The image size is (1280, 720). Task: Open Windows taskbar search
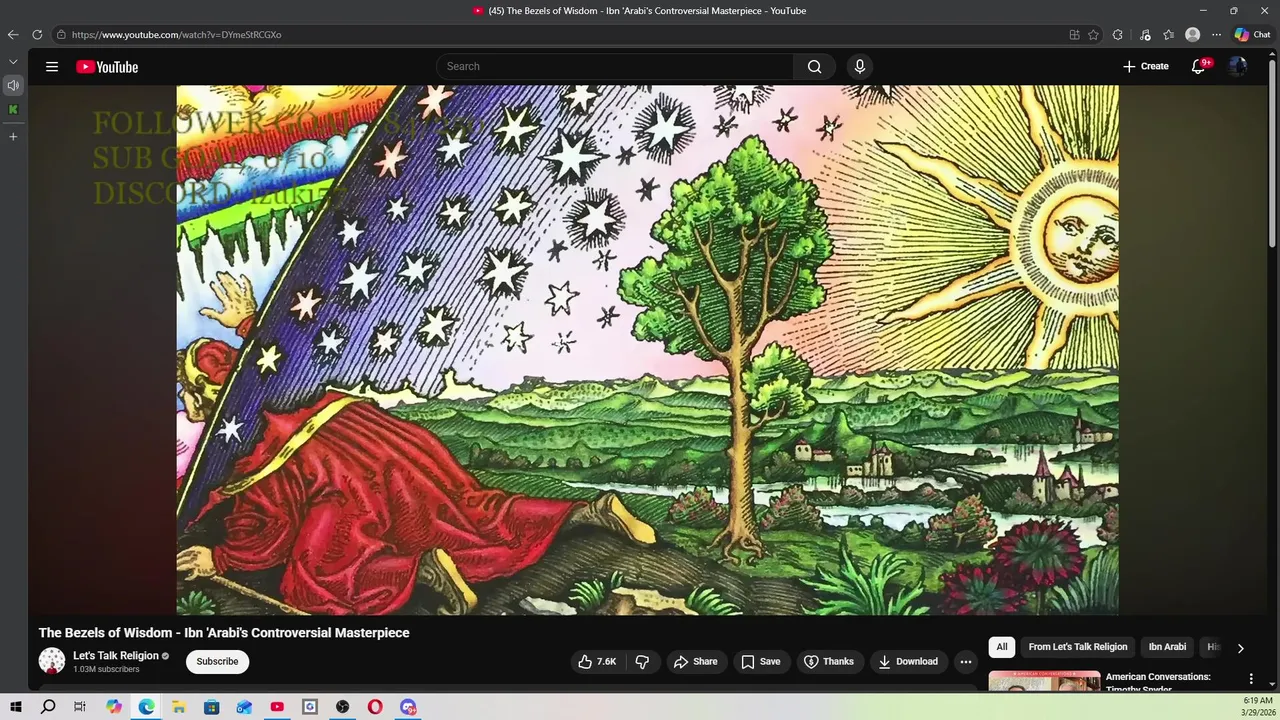pyautogui.click(x=48, y=707)
